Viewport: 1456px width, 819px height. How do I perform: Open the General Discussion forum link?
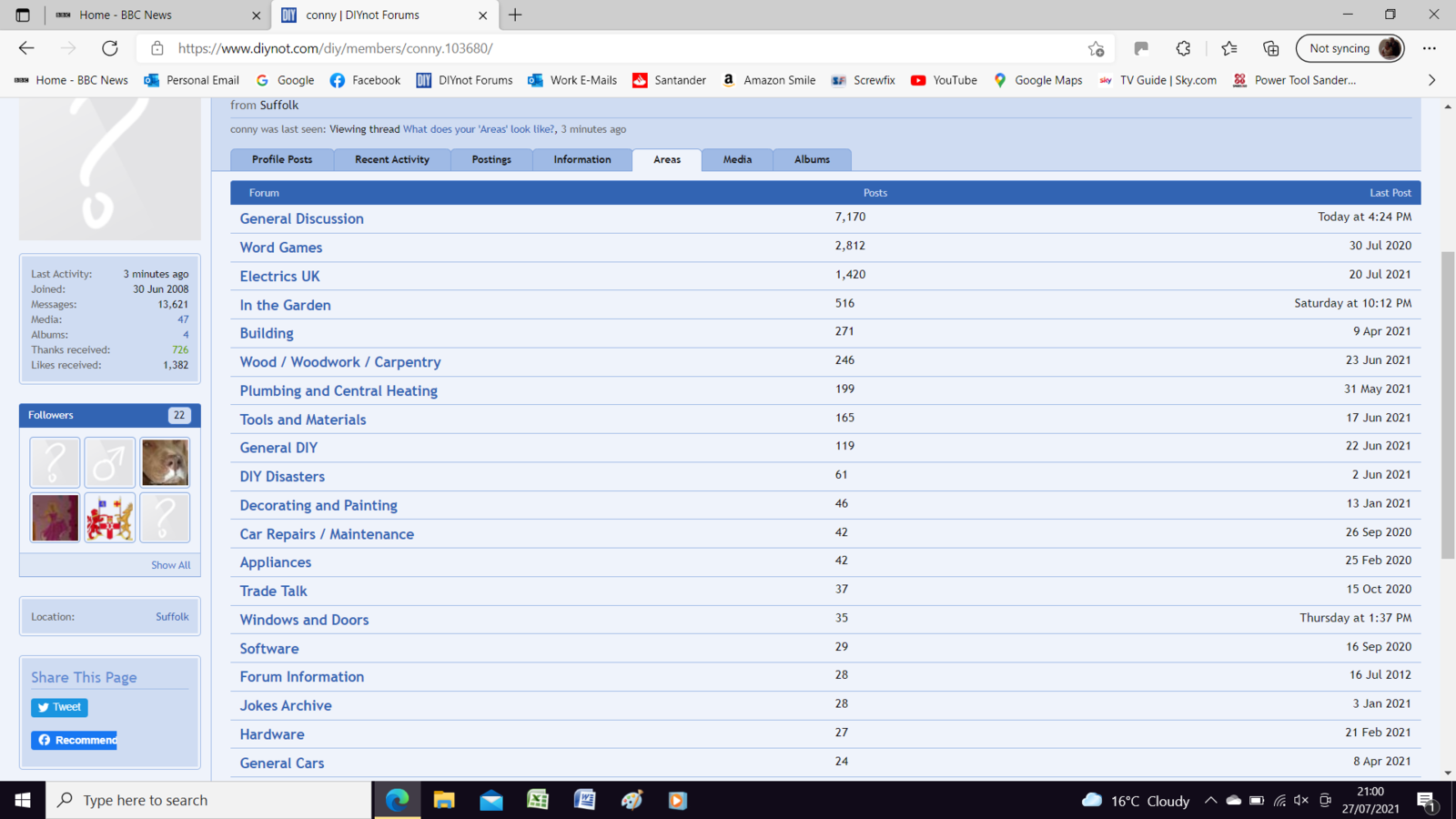tap(301, 218)
